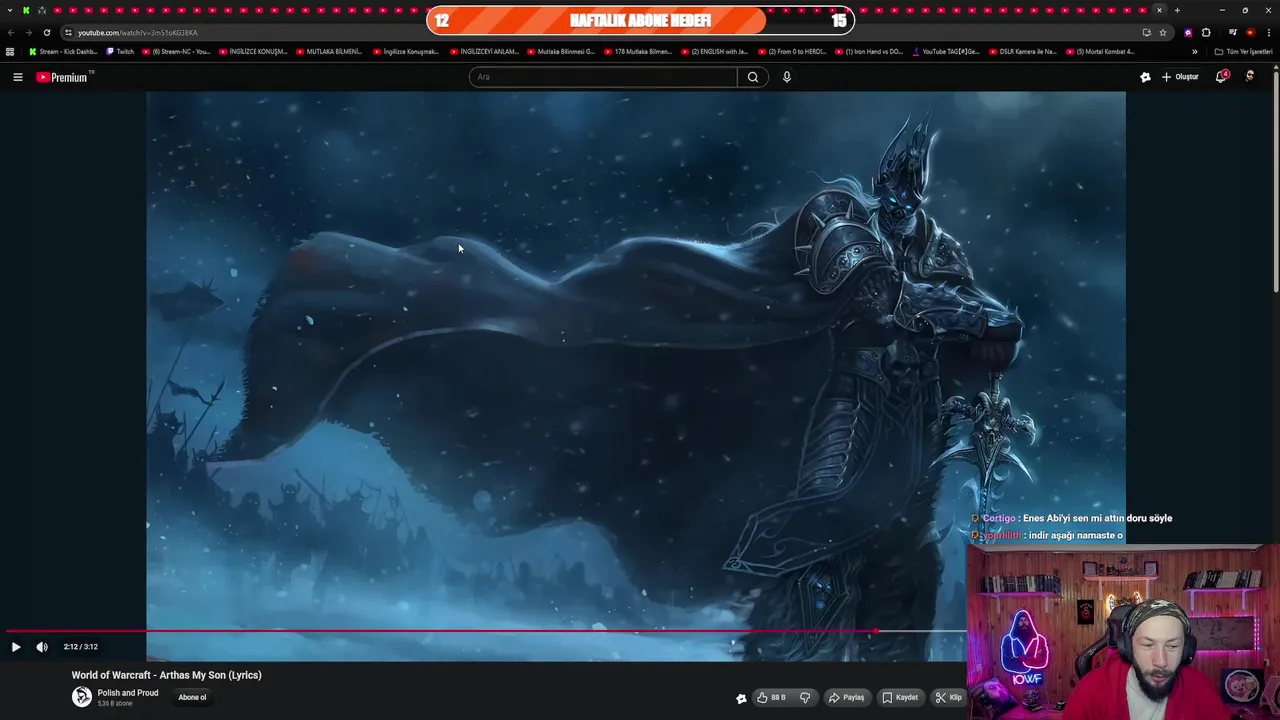Open a new browser tab with plus
The height and width of the screenshot is (720, 1280).
click(x=1177, y=10)
